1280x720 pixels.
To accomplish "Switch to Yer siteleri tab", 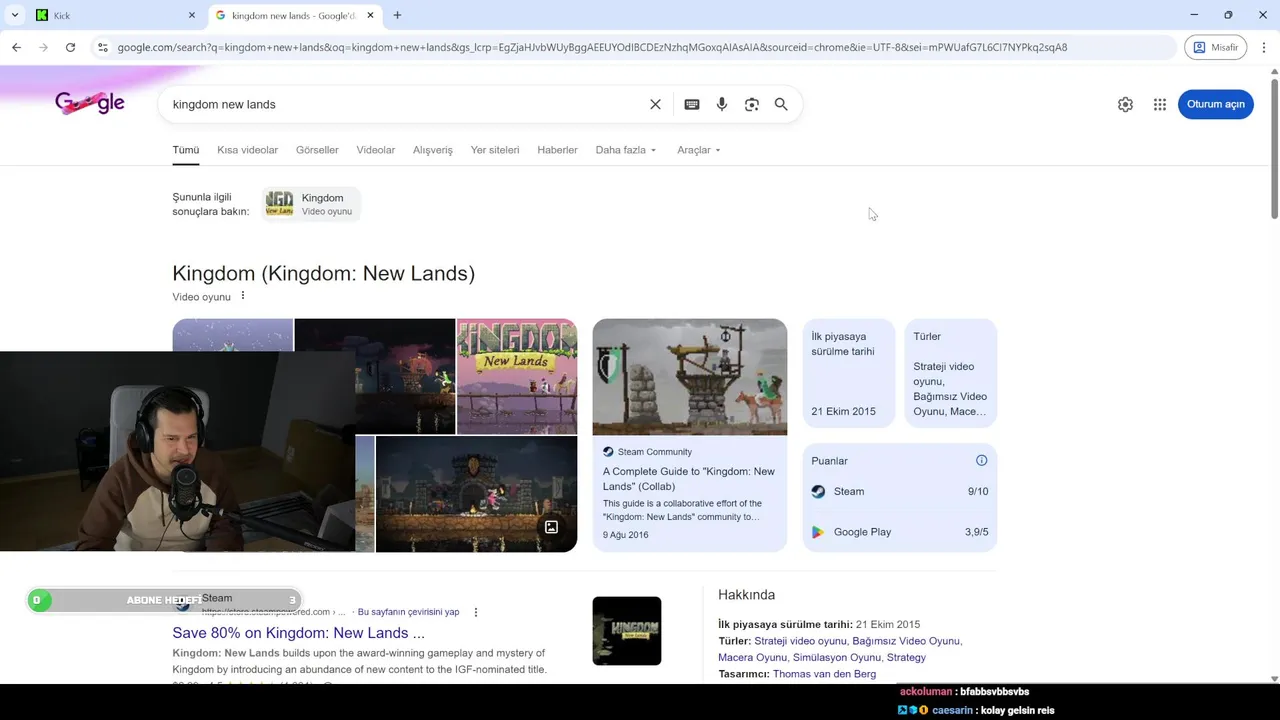I will point(495,150).
